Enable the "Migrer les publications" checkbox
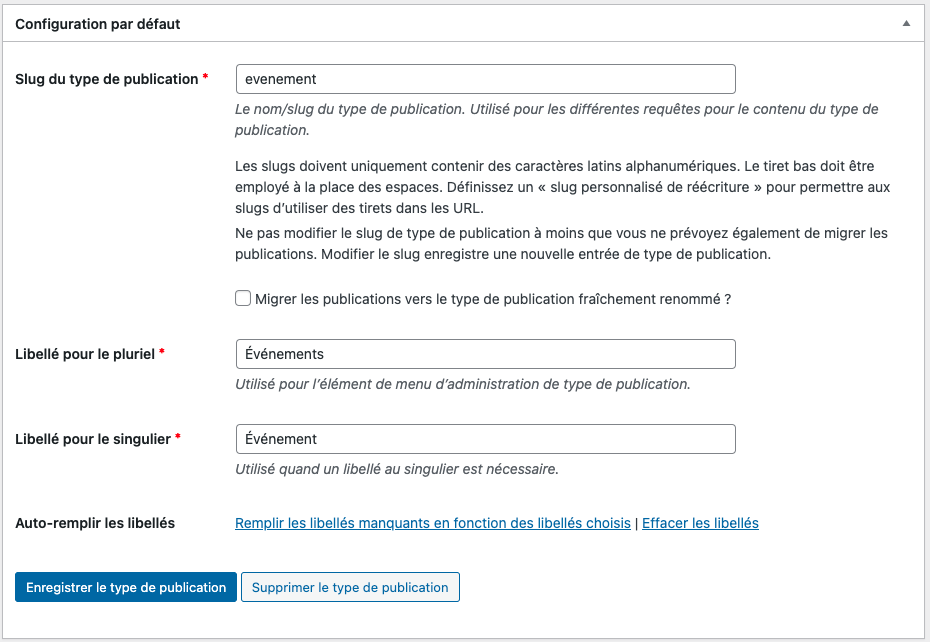930x642 pixels. coord(243,298)
